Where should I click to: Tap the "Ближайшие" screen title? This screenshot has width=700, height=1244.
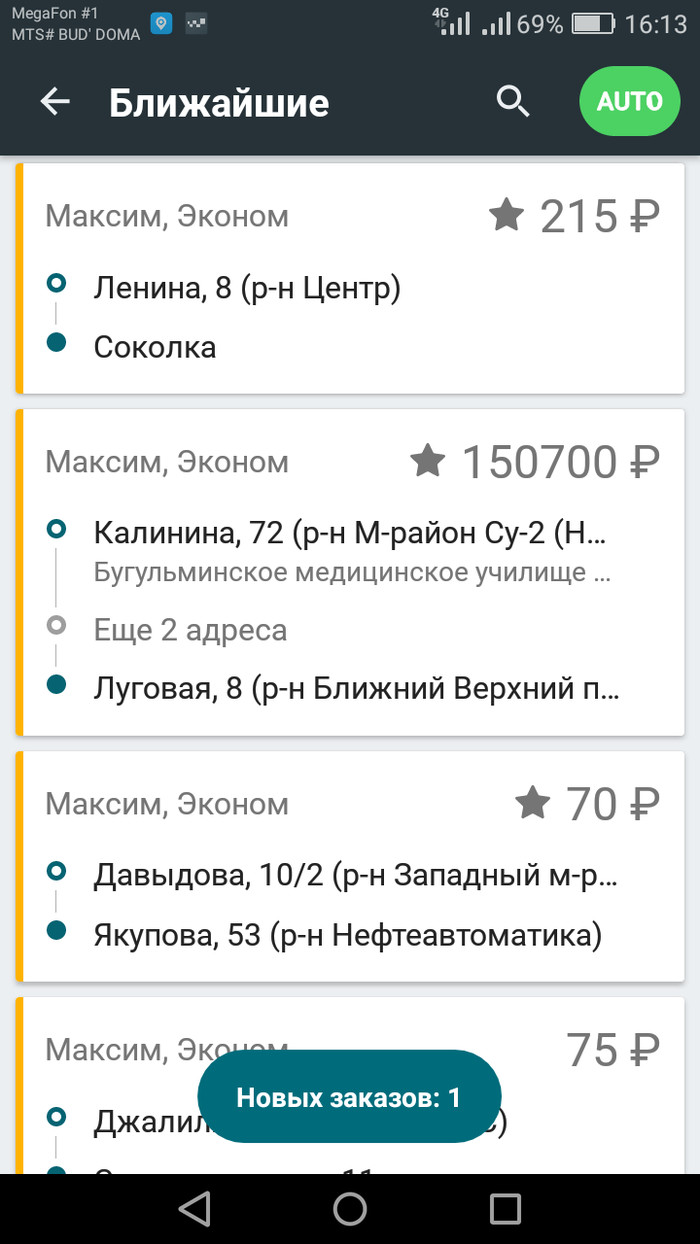(x=219, y=103)
